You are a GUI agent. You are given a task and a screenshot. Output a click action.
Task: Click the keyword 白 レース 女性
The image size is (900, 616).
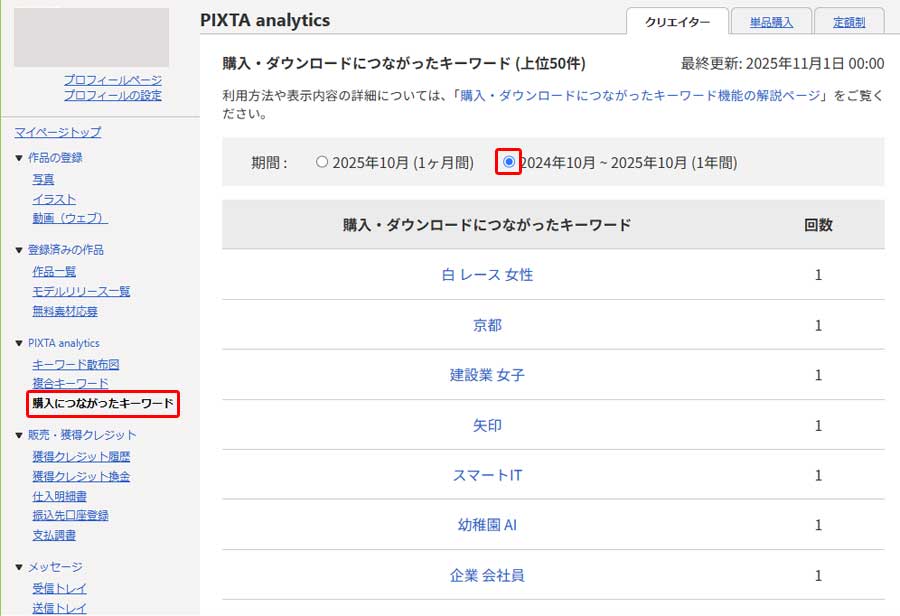(487, 275)
